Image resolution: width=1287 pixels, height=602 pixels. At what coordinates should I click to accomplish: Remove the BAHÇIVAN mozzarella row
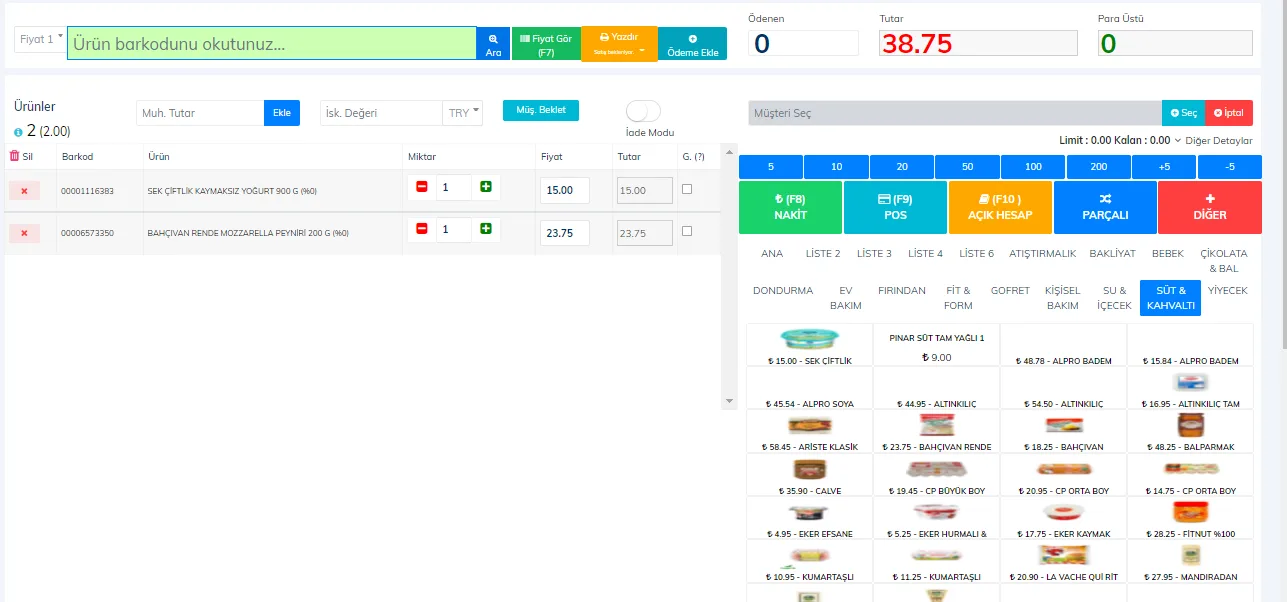point(24,233)
